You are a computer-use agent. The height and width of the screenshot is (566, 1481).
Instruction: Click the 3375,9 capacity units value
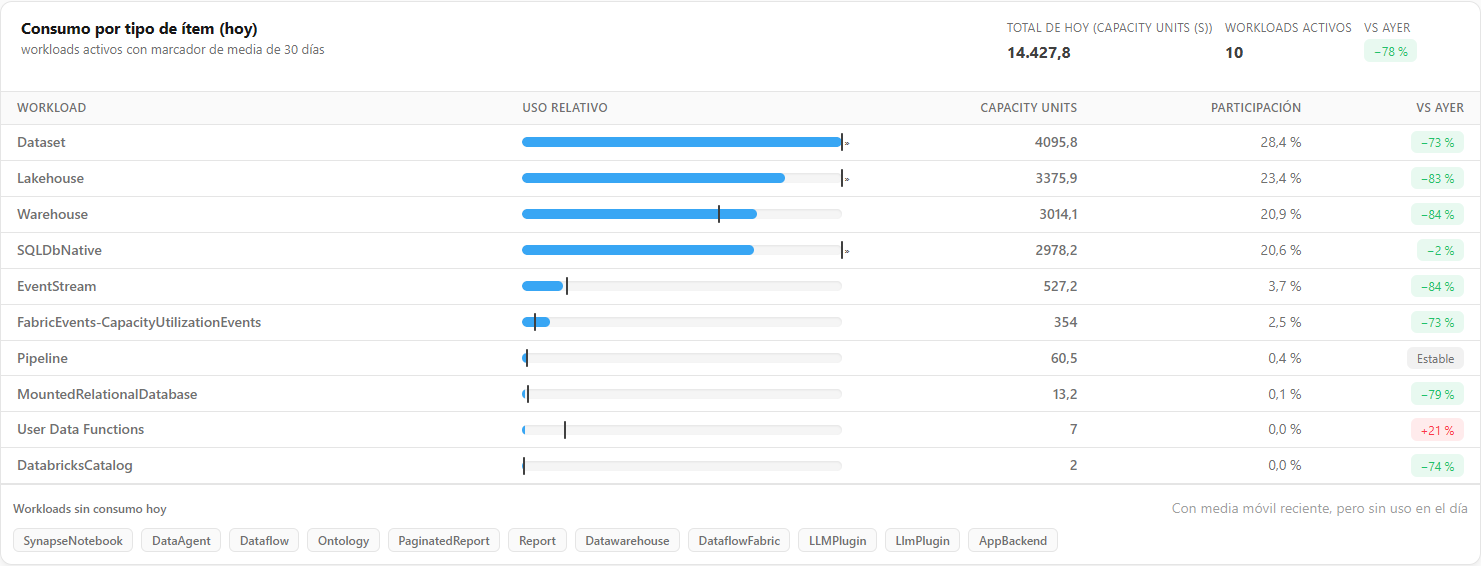point(1056,178)
